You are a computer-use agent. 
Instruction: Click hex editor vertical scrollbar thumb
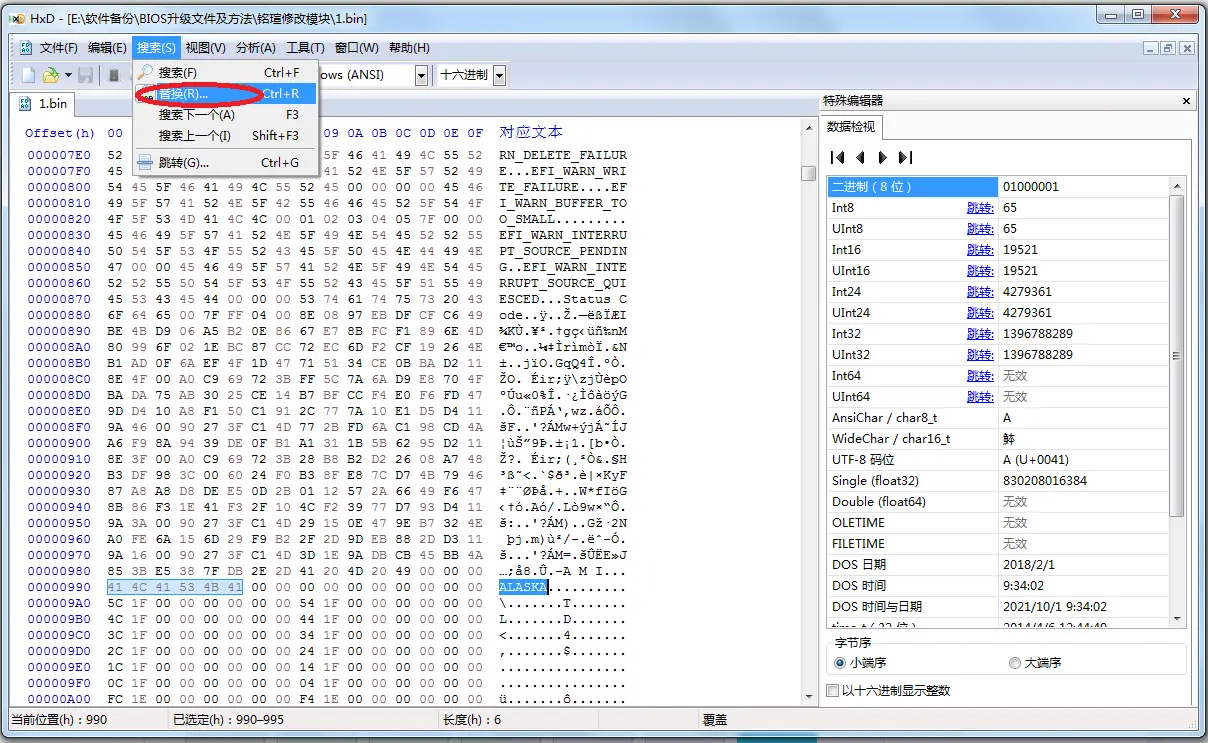point(809,173)
